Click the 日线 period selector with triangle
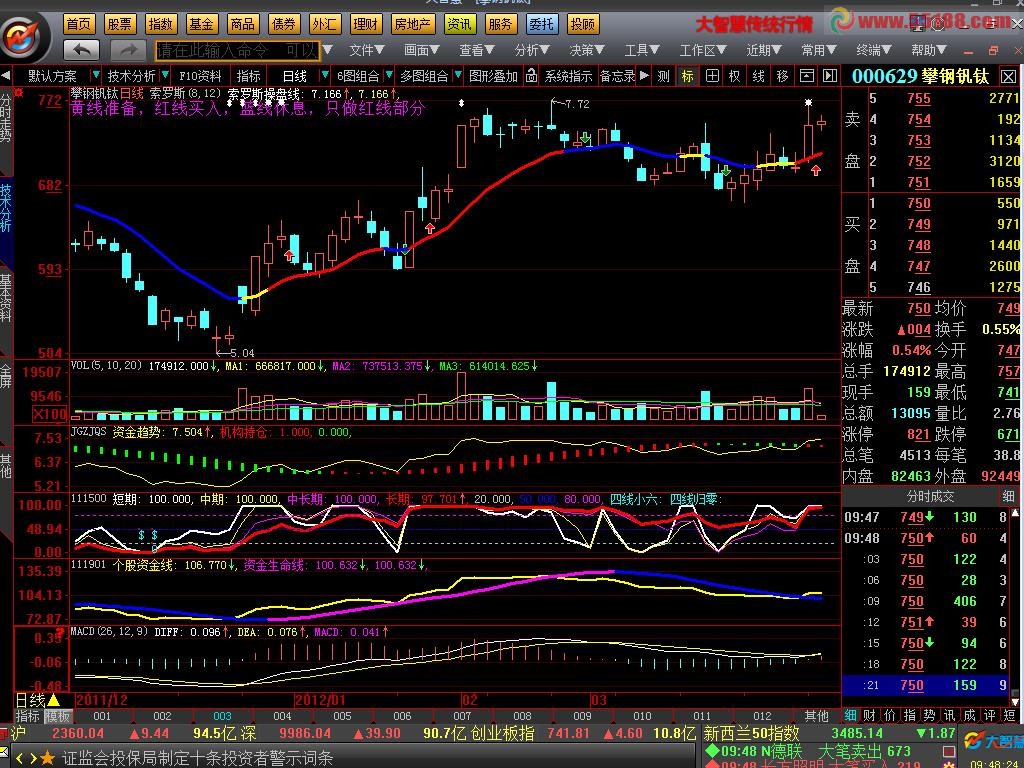 (39, 700)
